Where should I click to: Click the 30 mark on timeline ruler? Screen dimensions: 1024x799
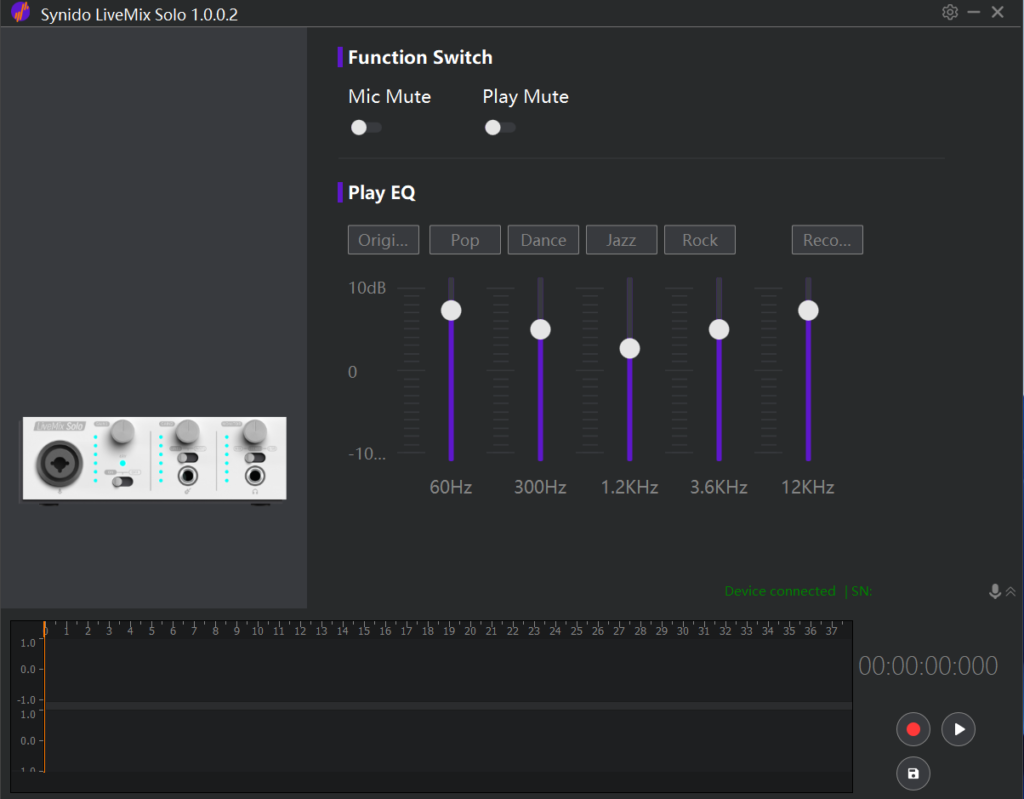[x=682, y=631]
